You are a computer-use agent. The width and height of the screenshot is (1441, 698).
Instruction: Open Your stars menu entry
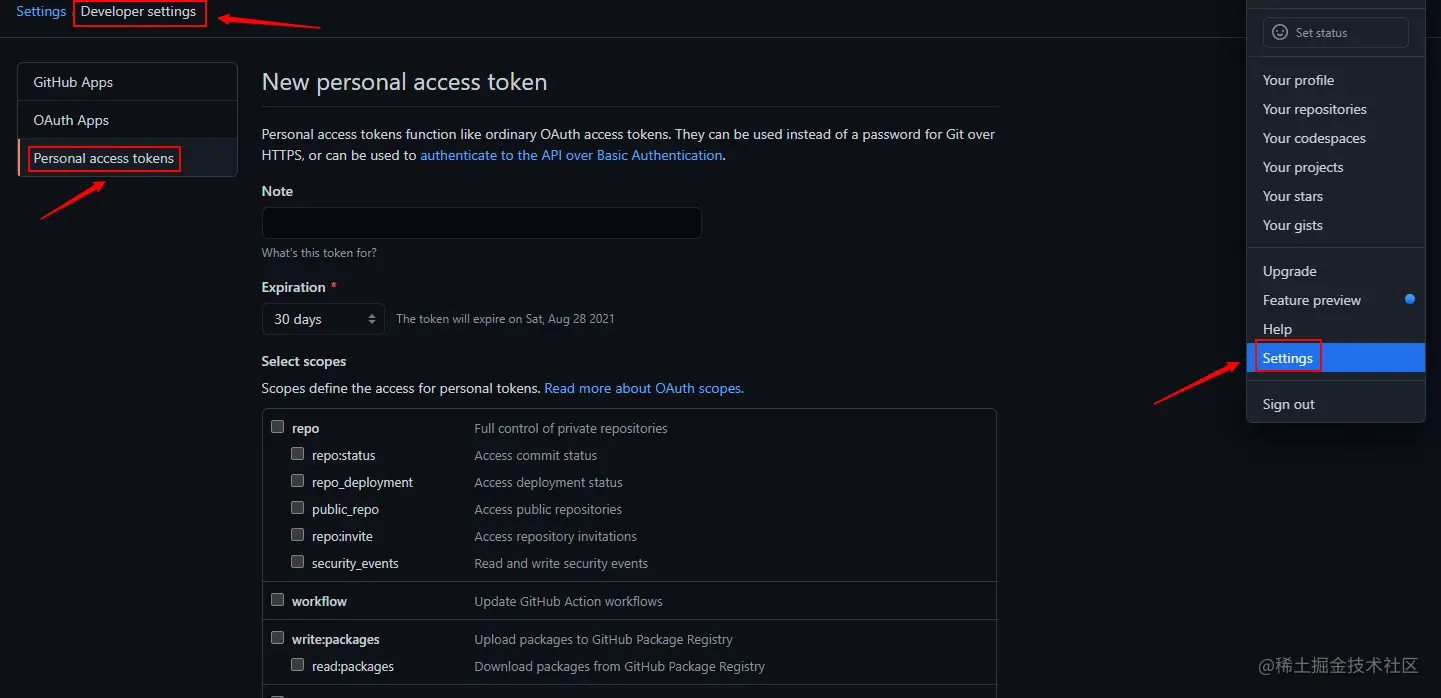click(x=1336, y=196)
